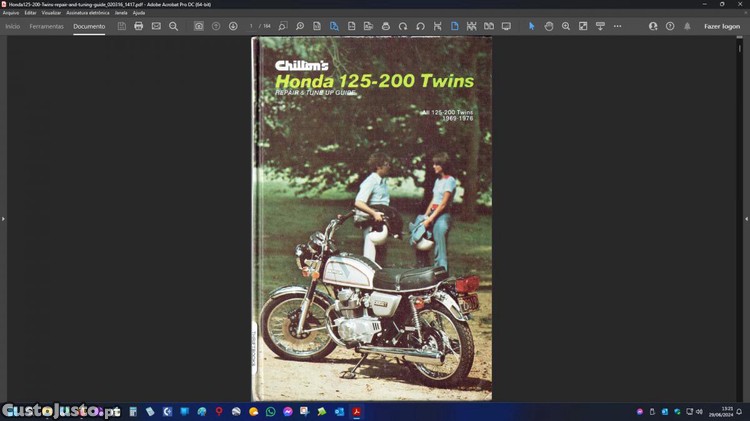The height and width of the screenshot is (421, 750).
Task: Open the three-dots more tools menu
Action: click(617, 26)
